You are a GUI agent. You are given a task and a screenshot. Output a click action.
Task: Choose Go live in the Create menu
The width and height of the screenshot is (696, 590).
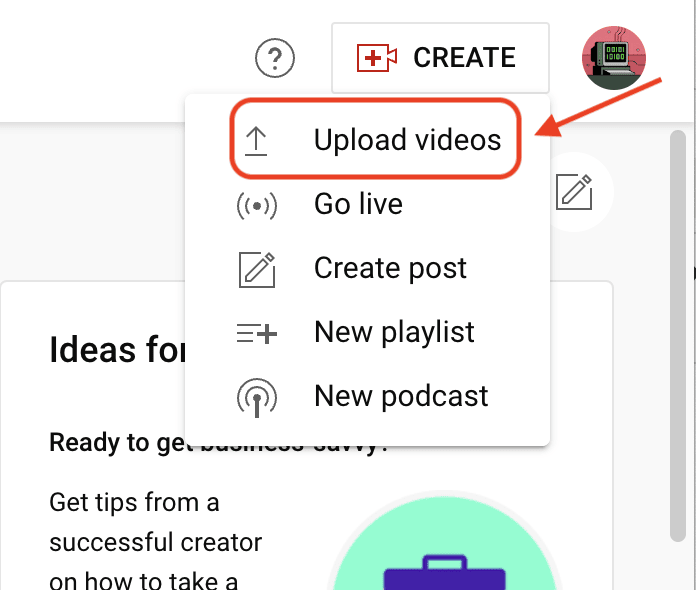pos(368,205)
